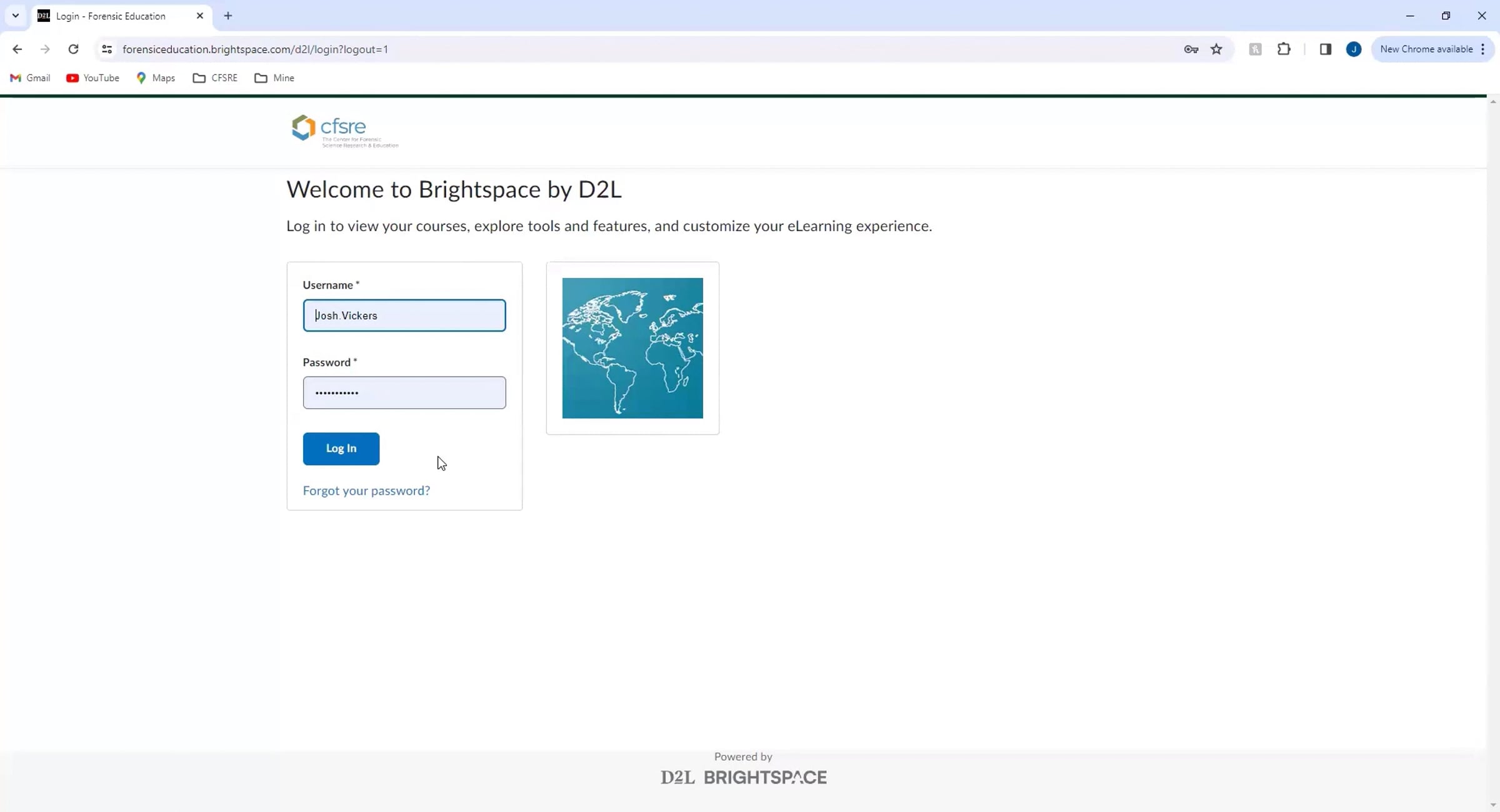Viewport: 1500px width, 812px height.
Task: Open the password manager key icon
Action: pyautogui.click(x=1191, y=49)
